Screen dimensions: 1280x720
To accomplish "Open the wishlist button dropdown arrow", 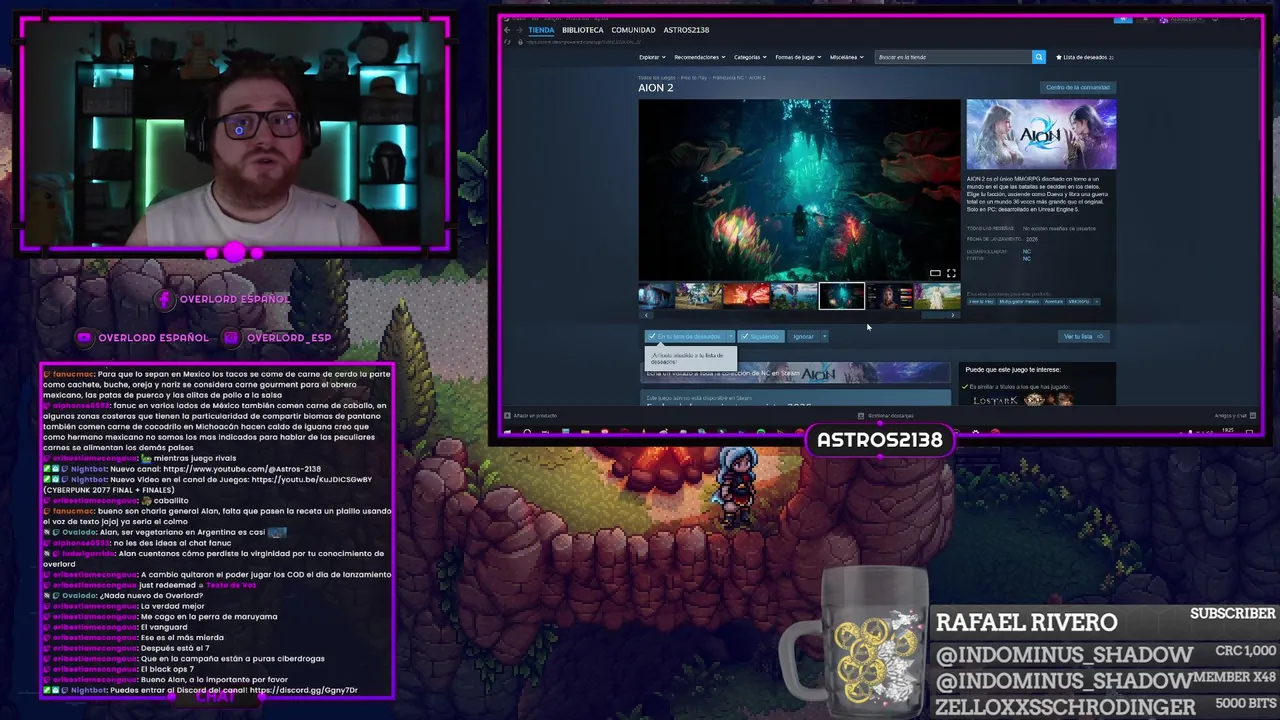I will coord(730,336).
